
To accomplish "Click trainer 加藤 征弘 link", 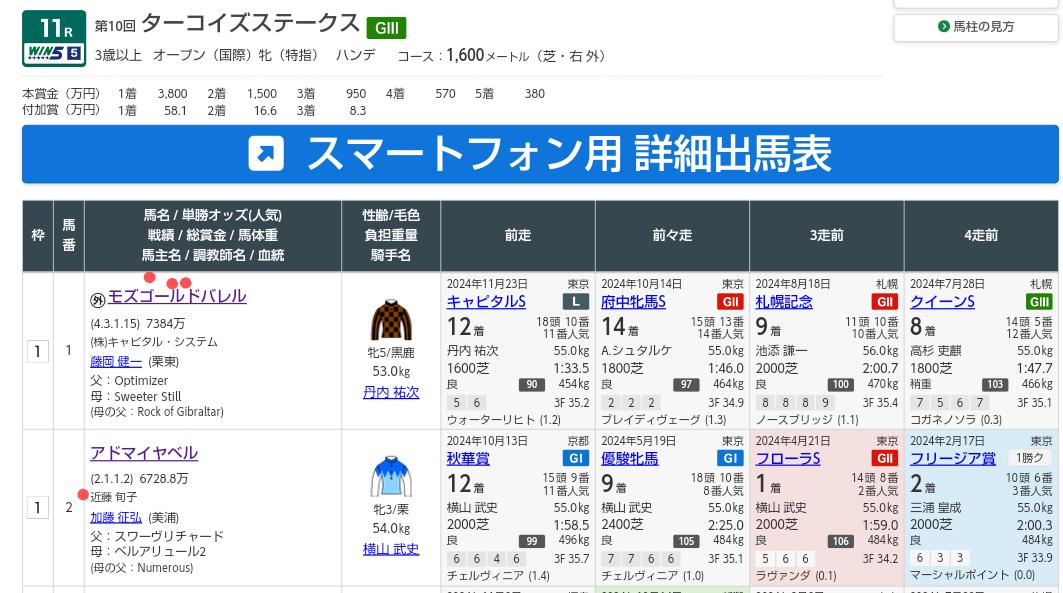I will point(116,518).
